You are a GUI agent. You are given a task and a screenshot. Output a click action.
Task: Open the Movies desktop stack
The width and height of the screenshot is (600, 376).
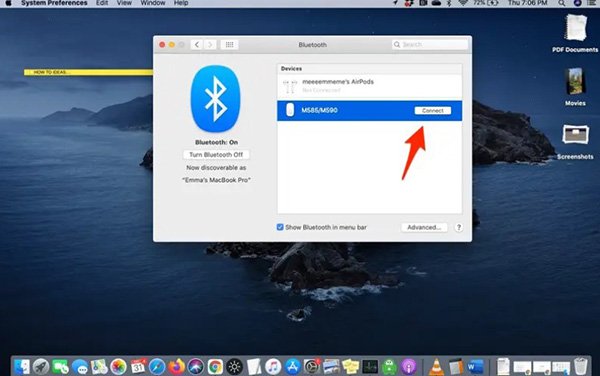point(575,87)
